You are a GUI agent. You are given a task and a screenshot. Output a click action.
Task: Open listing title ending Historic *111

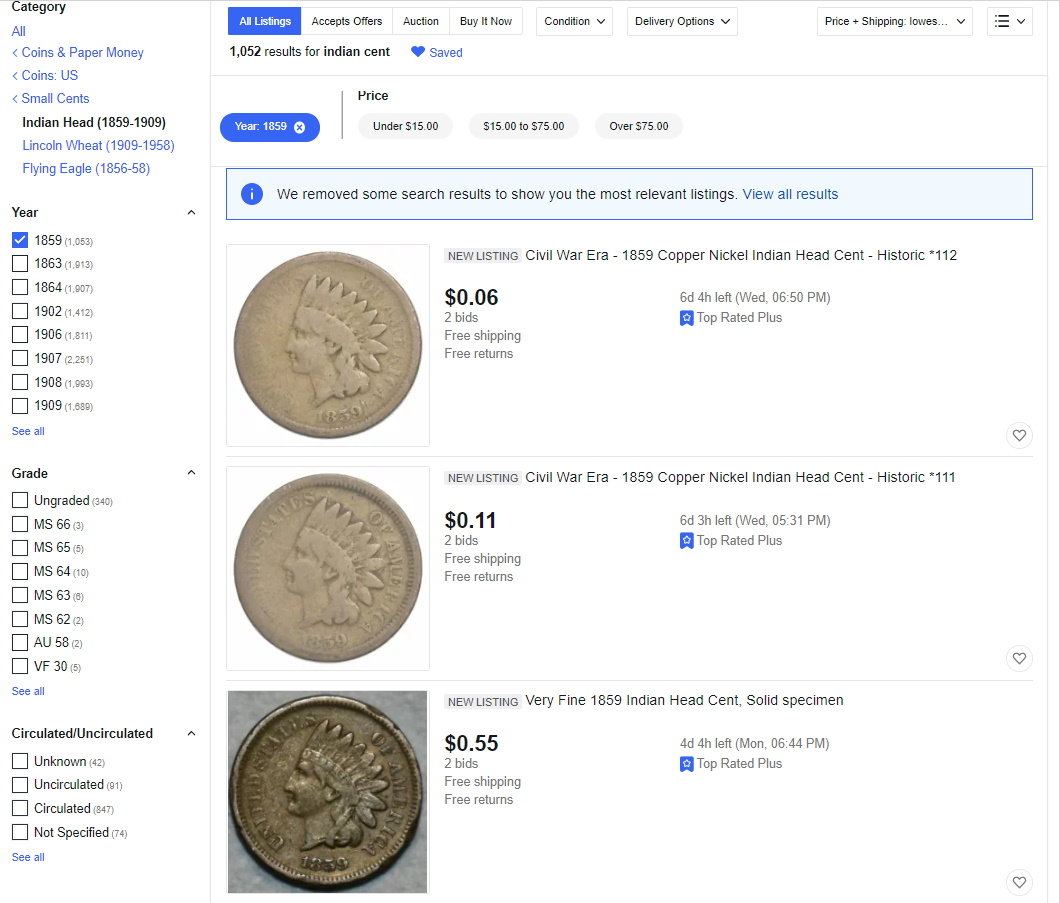click(740, 478)
